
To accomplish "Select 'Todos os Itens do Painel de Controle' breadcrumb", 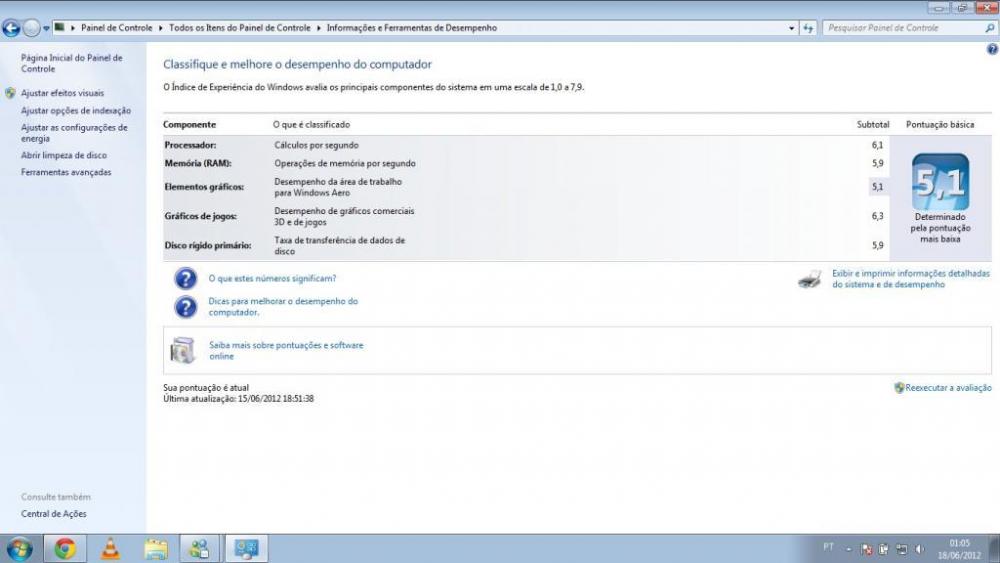I will 241,28.
